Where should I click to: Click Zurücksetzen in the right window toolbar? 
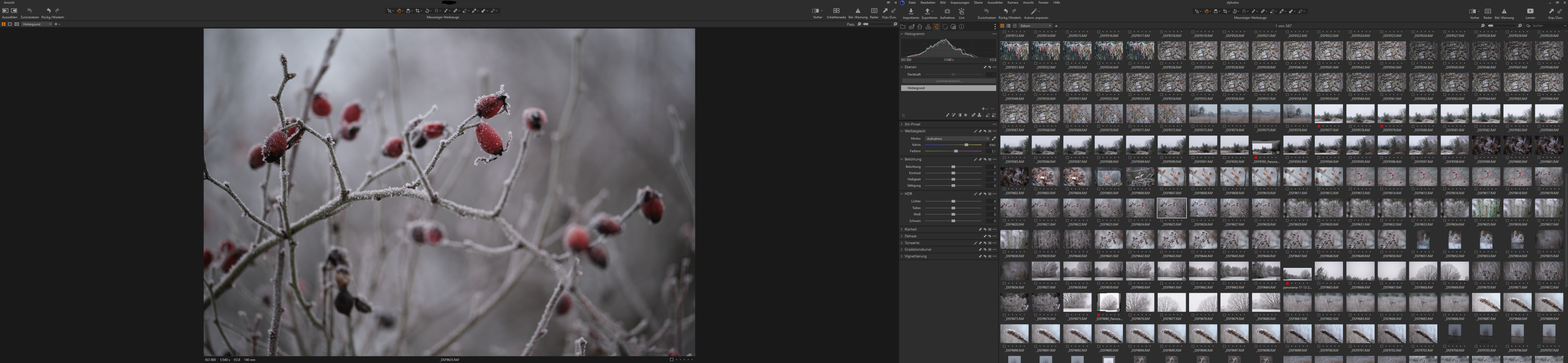pos(987,11)
